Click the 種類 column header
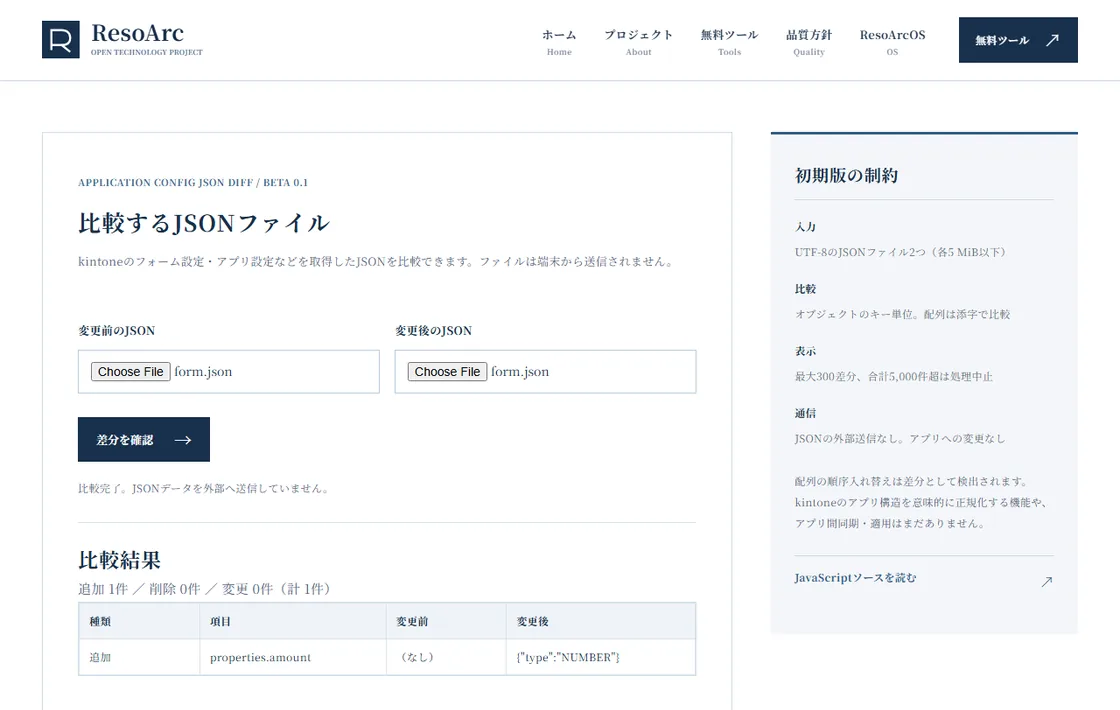 139,621
